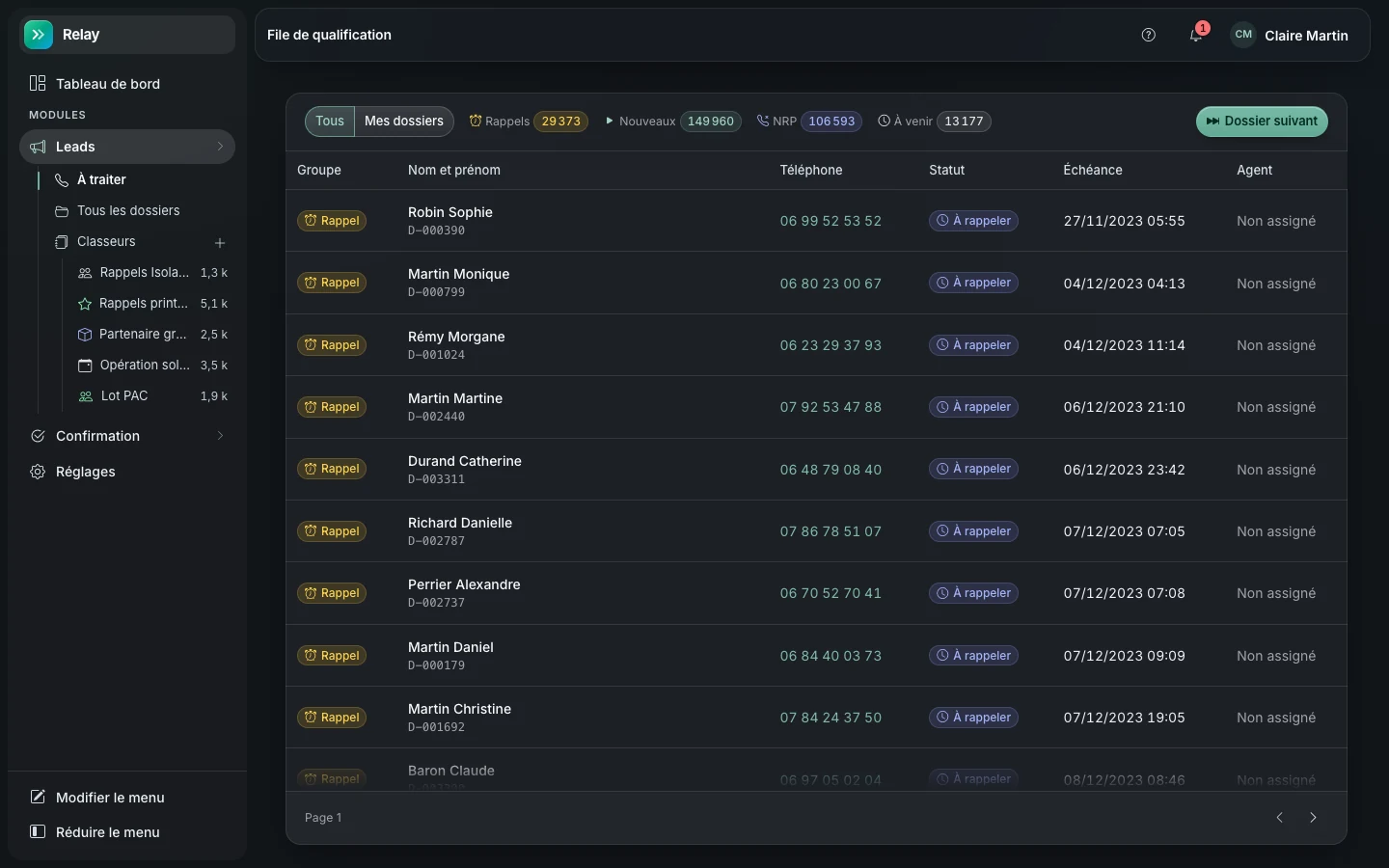Filter by NRP 106 593
Viewport: 1389px width, 868px height.
click(x=808, y=122)
